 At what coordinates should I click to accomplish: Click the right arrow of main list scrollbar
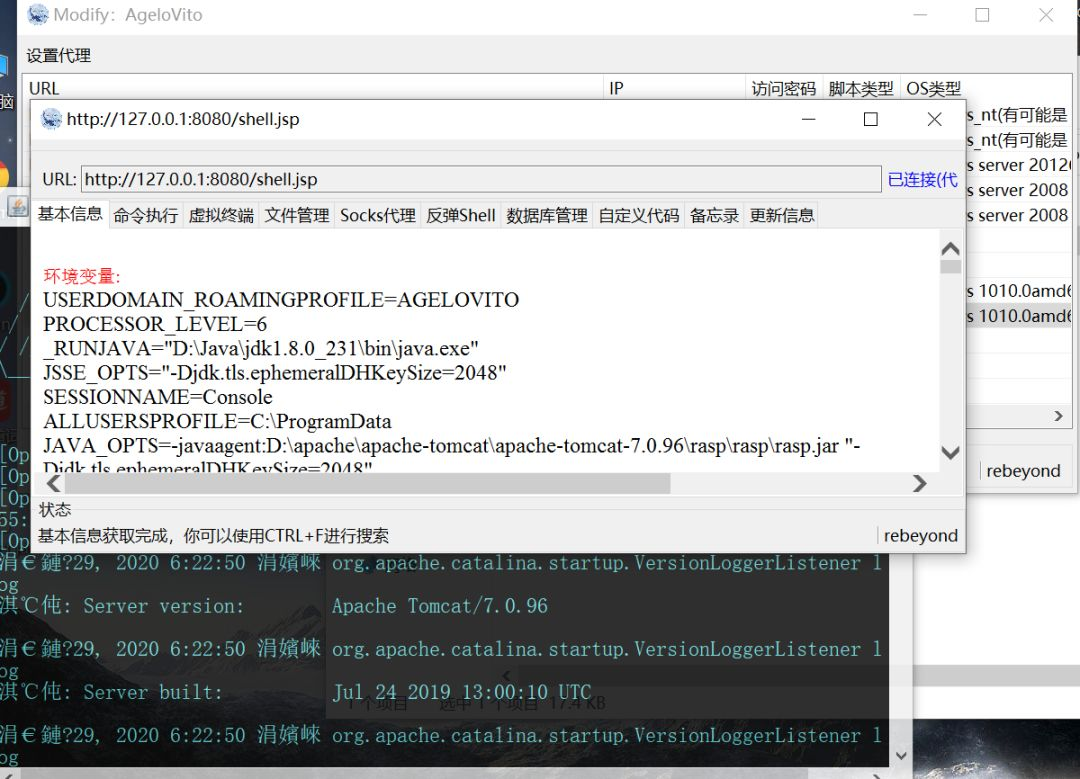tap(1059, 416)
